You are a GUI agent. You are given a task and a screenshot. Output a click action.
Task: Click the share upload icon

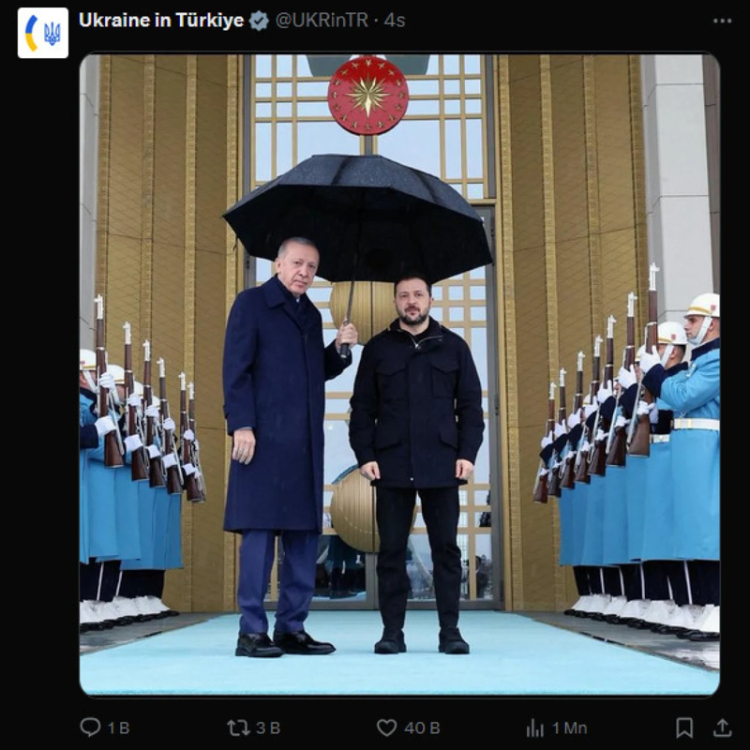pos(722,728)
